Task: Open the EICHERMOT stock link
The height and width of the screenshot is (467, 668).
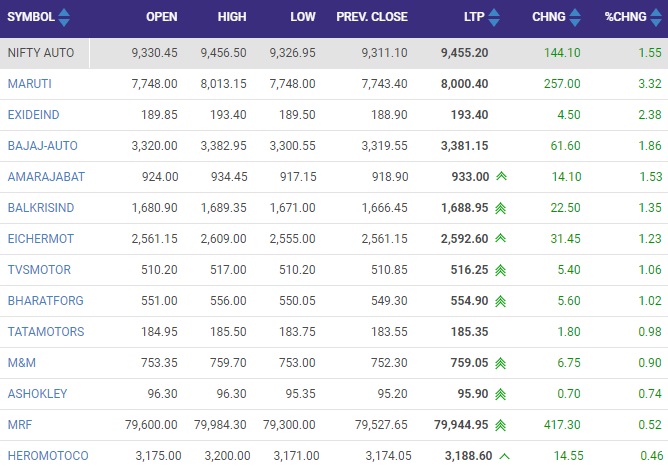Action: (x=40, y=239)
